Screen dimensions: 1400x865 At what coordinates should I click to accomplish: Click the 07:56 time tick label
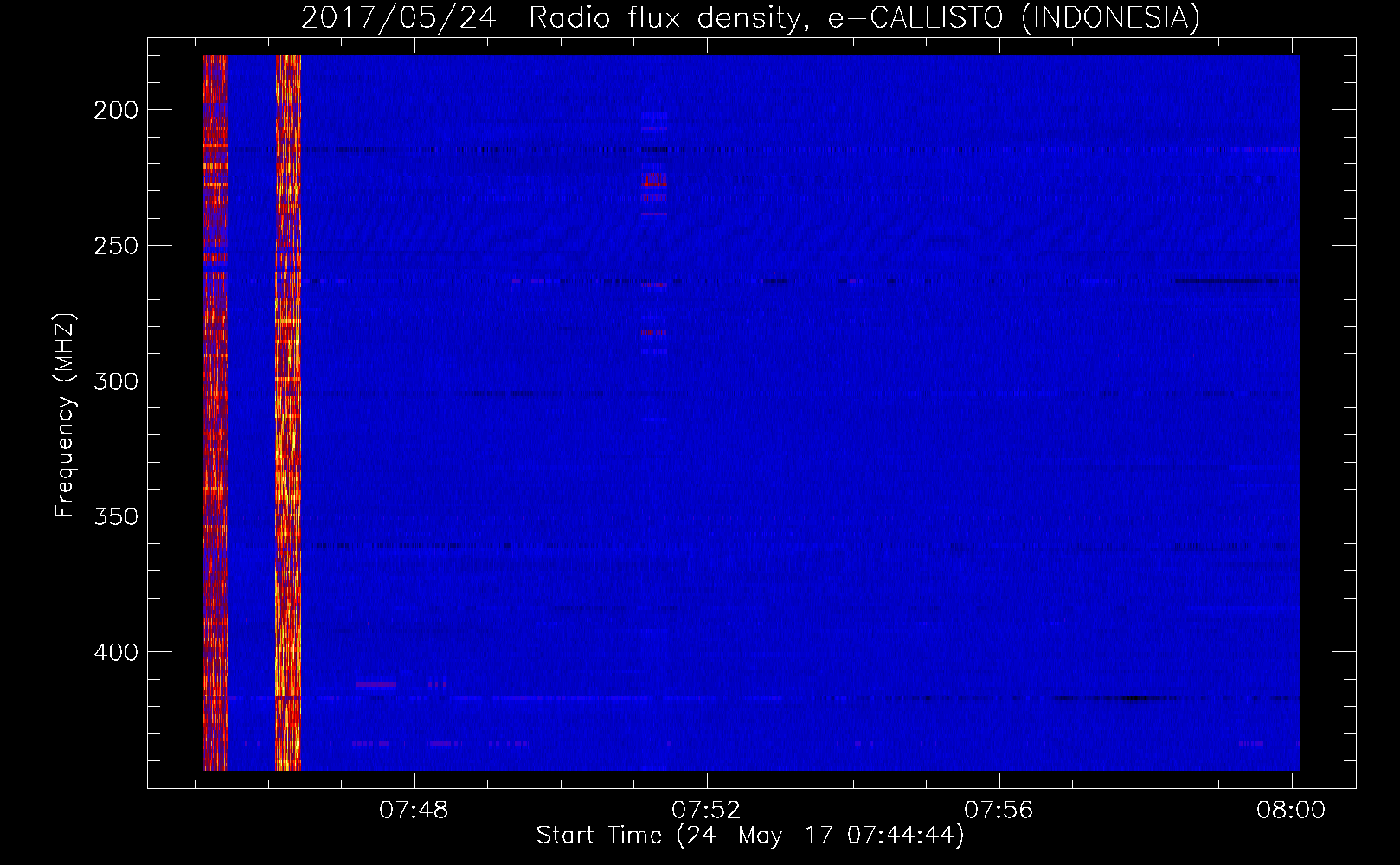pyautogui.click(x=999, y=811)
